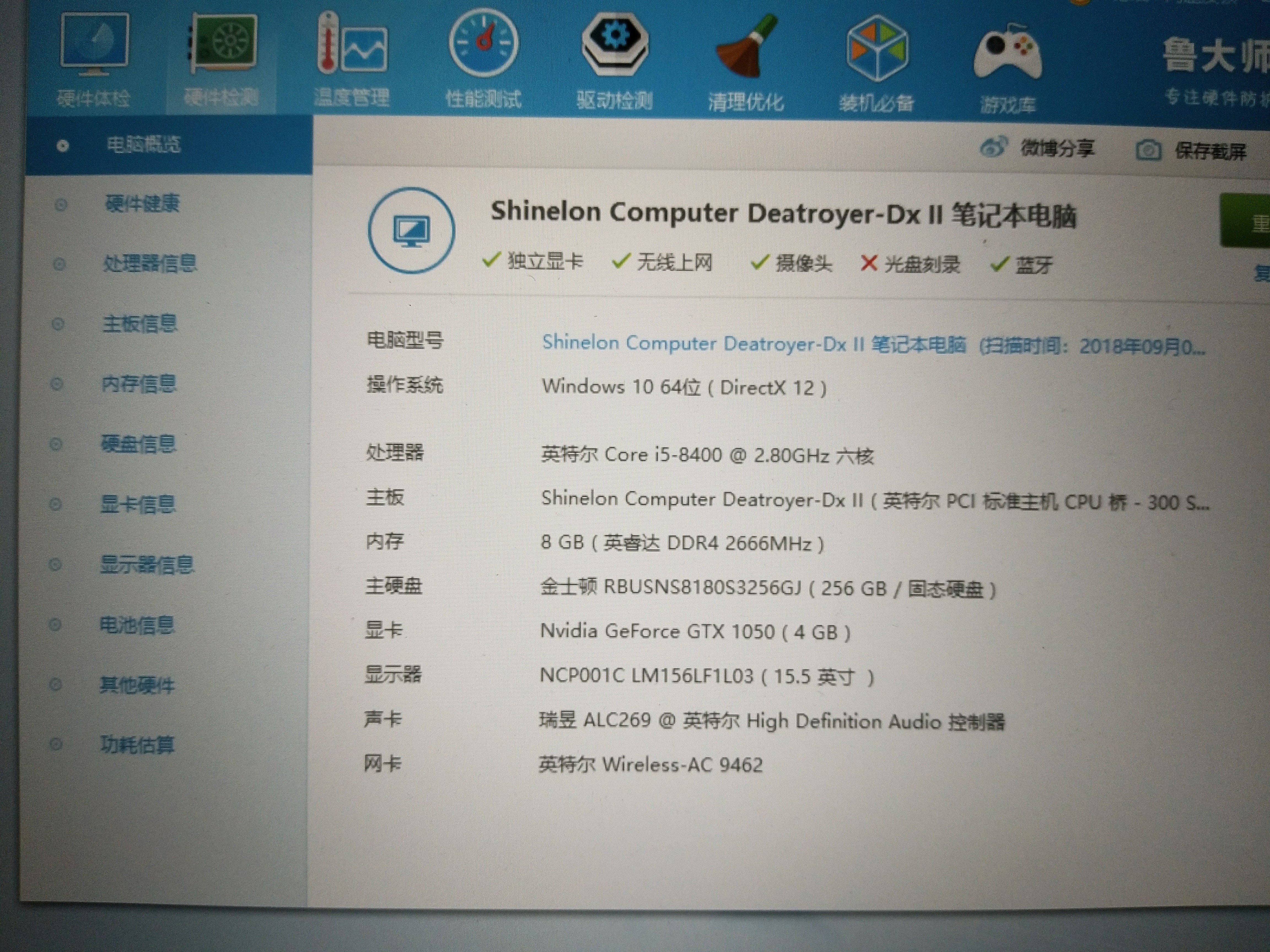The height and width of the screenshot is (952, 1270).
Task: Click the 操作系统 row label
Action: [405, 385]
